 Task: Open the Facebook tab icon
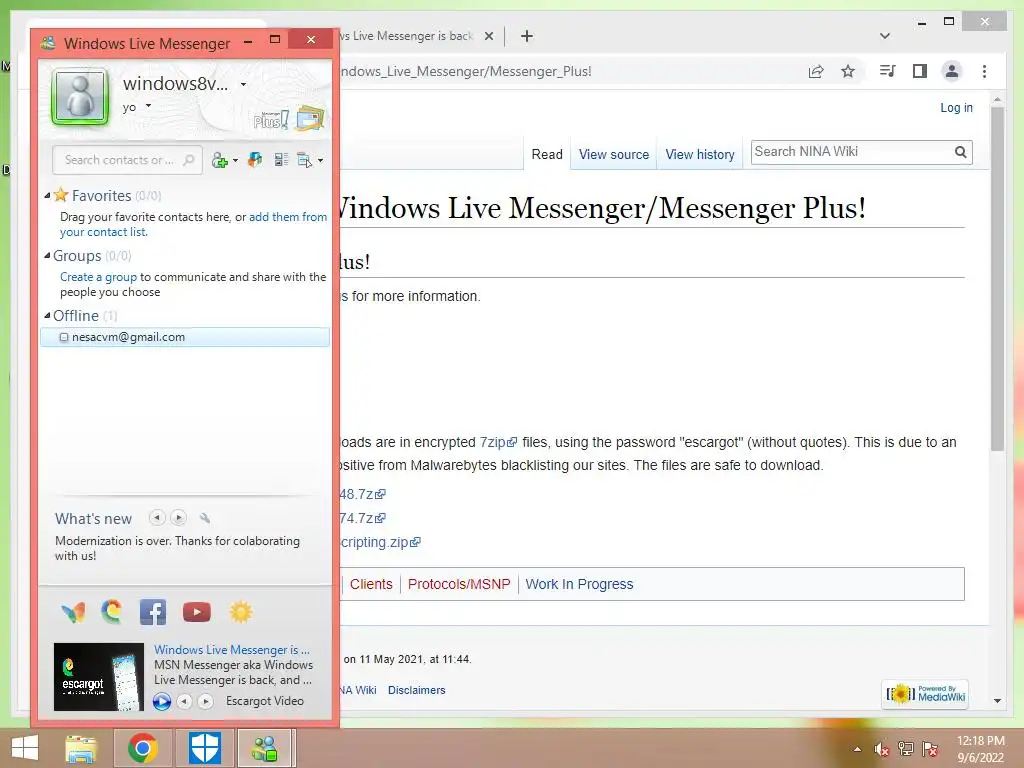[153, 613]
